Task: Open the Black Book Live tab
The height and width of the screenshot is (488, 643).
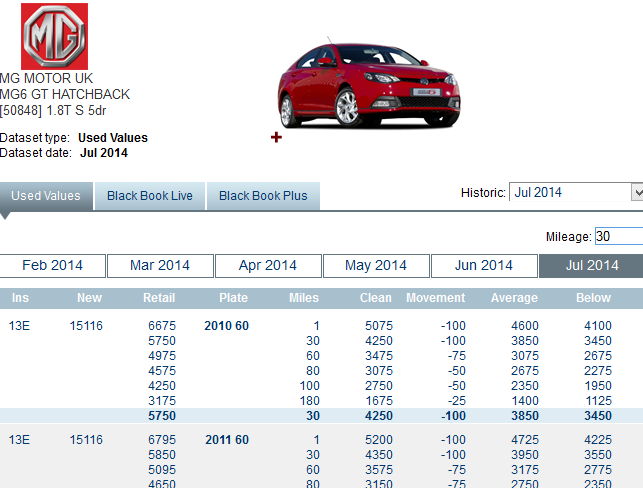Action: [150, 196]
